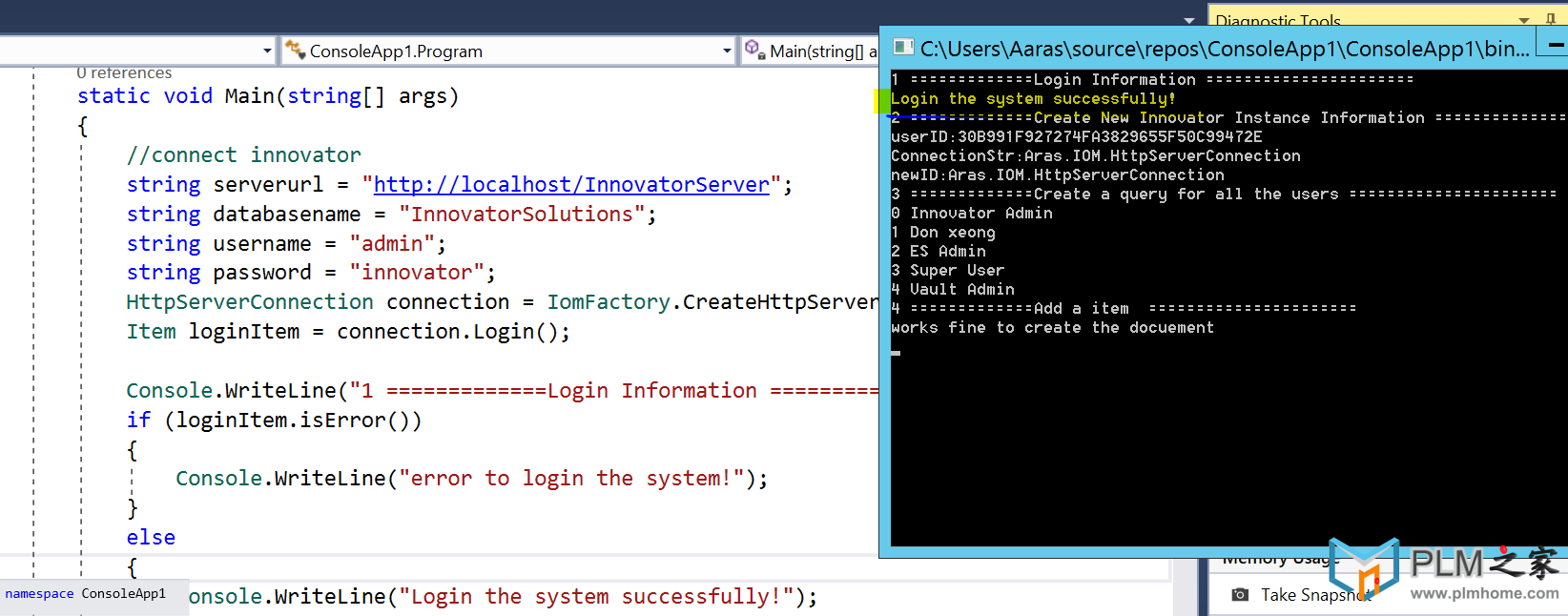This screenshot has width=1568, height=616.
Task: Click 'Create New Innovator Instance Information' console line
Action: [x=1228, y=118]
